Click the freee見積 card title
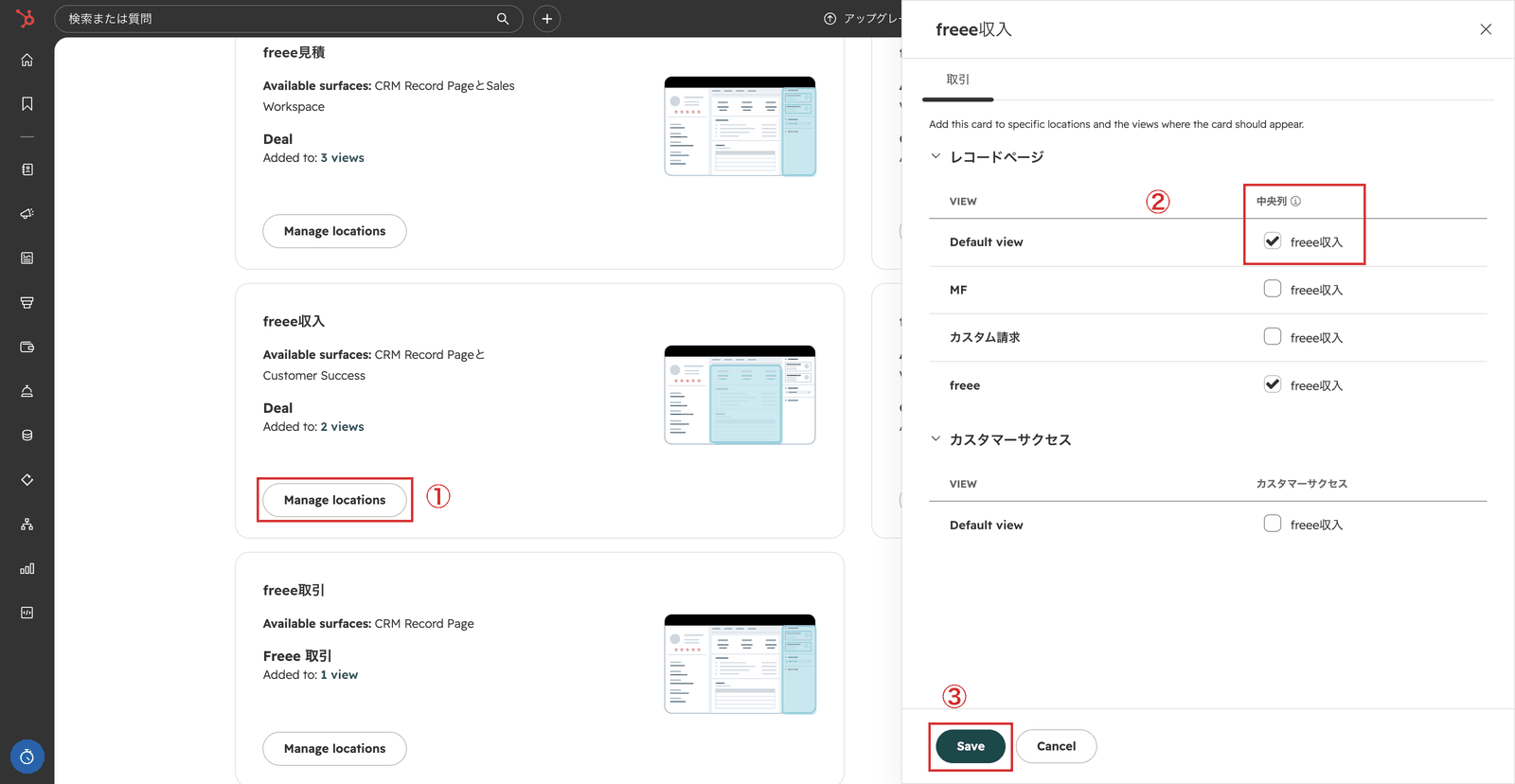Screen dimensions: 1515x784 294,52
